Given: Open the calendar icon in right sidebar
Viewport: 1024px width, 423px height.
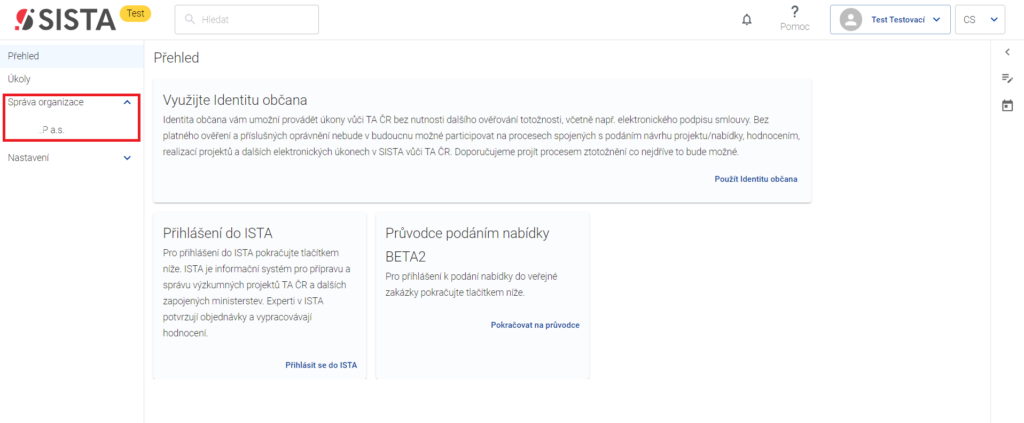Looking at the screenshot, I should pyautogui.click(x=1008, y=104).
